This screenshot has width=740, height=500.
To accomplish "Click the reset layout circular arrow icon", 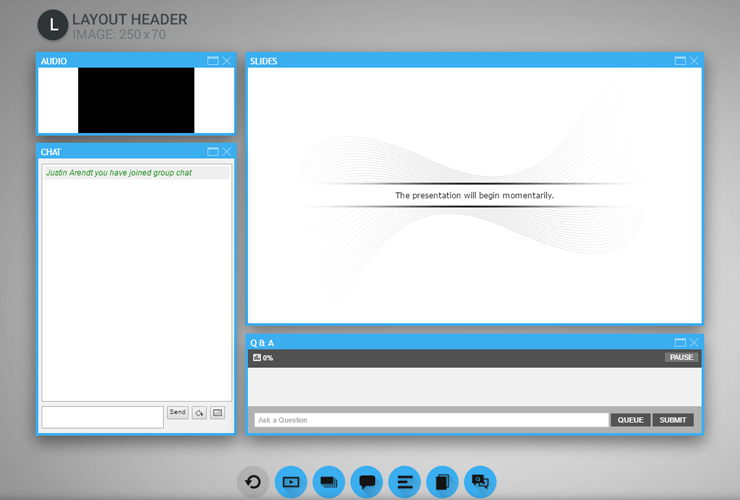I will click(253, 482).
